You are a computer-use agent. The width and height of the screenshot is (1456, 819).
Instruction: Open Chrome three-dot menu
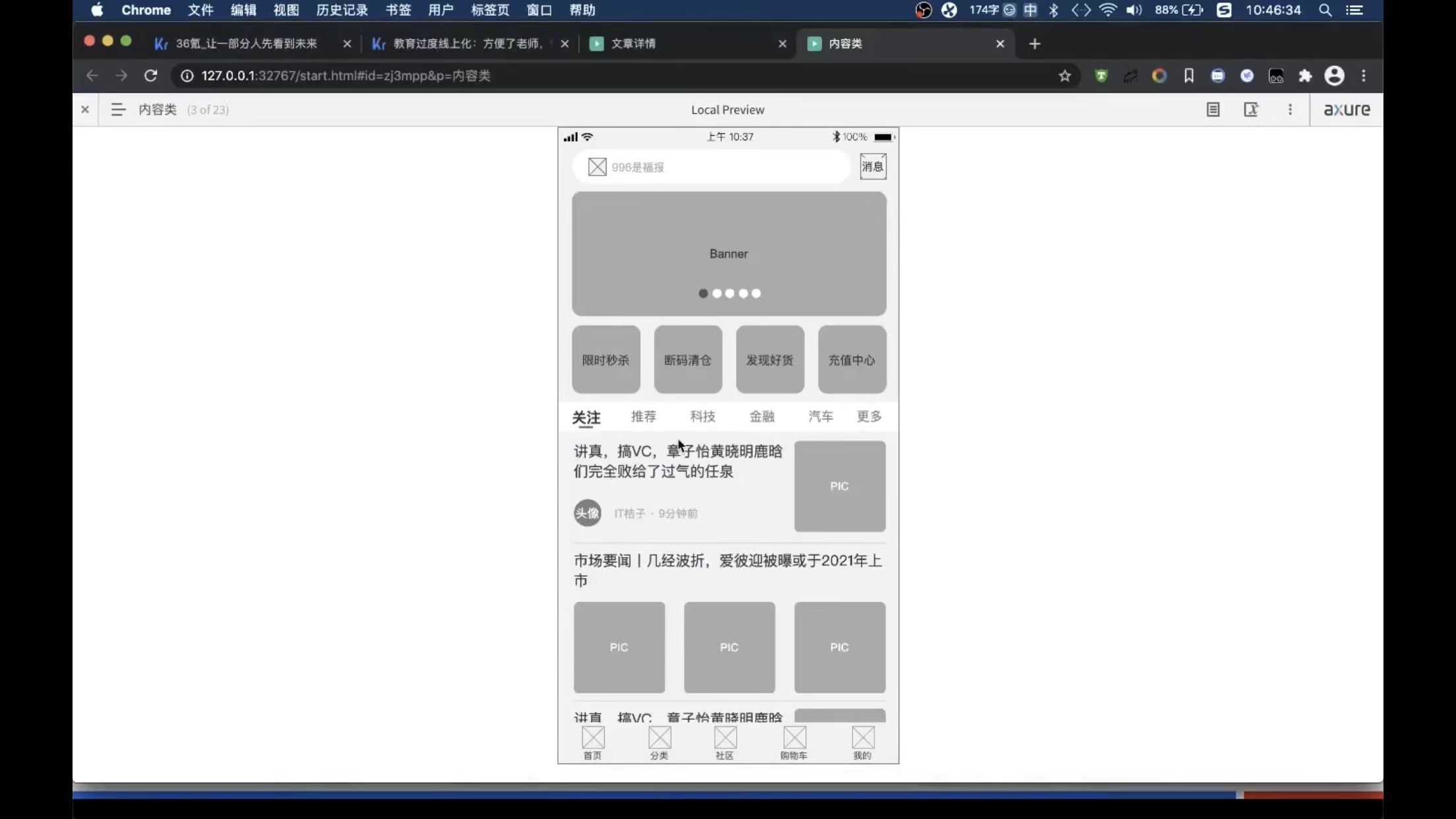[1364, 76]
